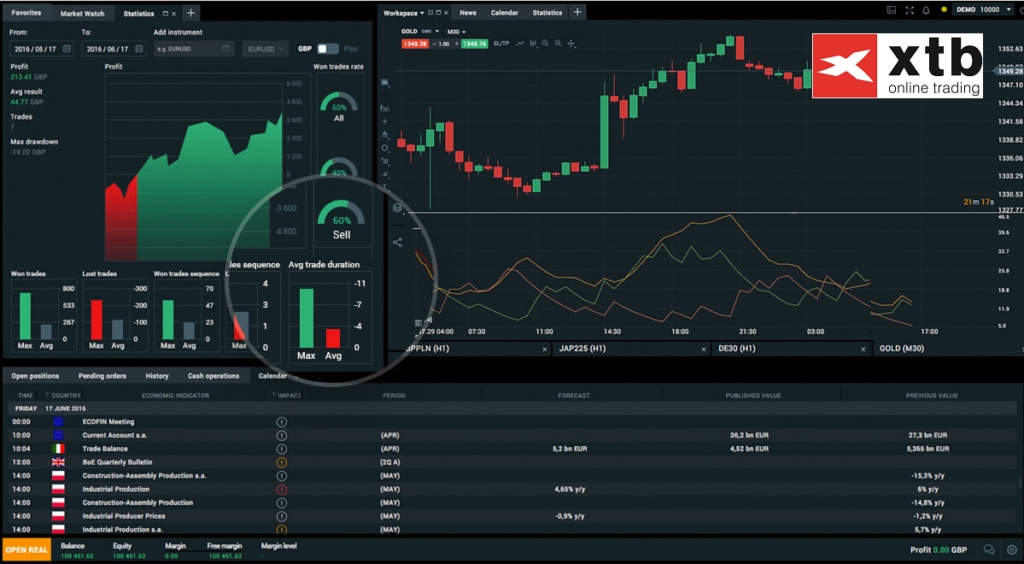Click the SL/TP button
The image size is (1024, 564).
tap(501, 44)
